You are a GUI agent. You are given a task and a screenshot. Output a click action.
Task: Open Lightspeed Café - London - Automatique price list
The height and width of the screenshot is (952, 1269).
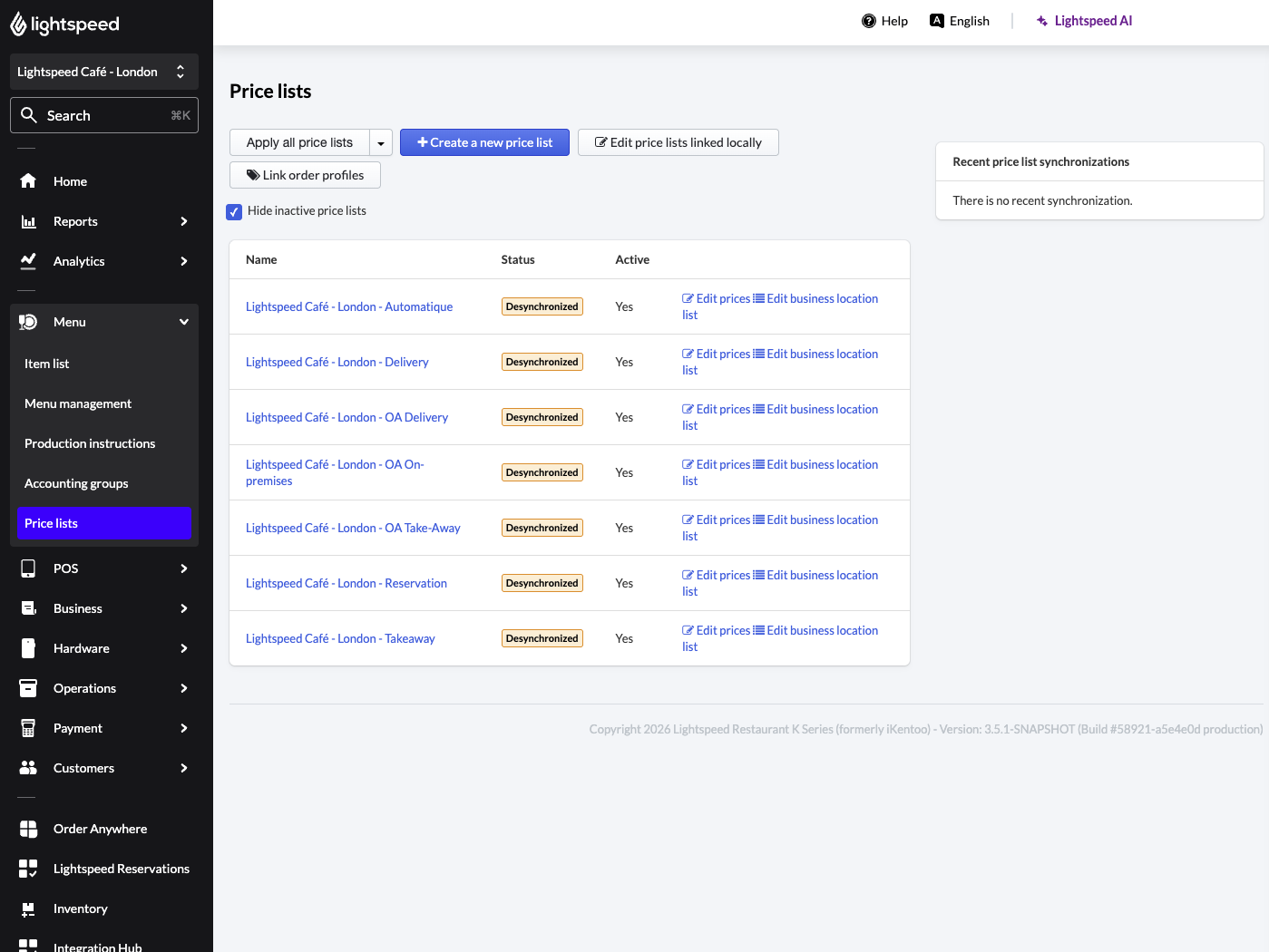(x=349, y=306)
